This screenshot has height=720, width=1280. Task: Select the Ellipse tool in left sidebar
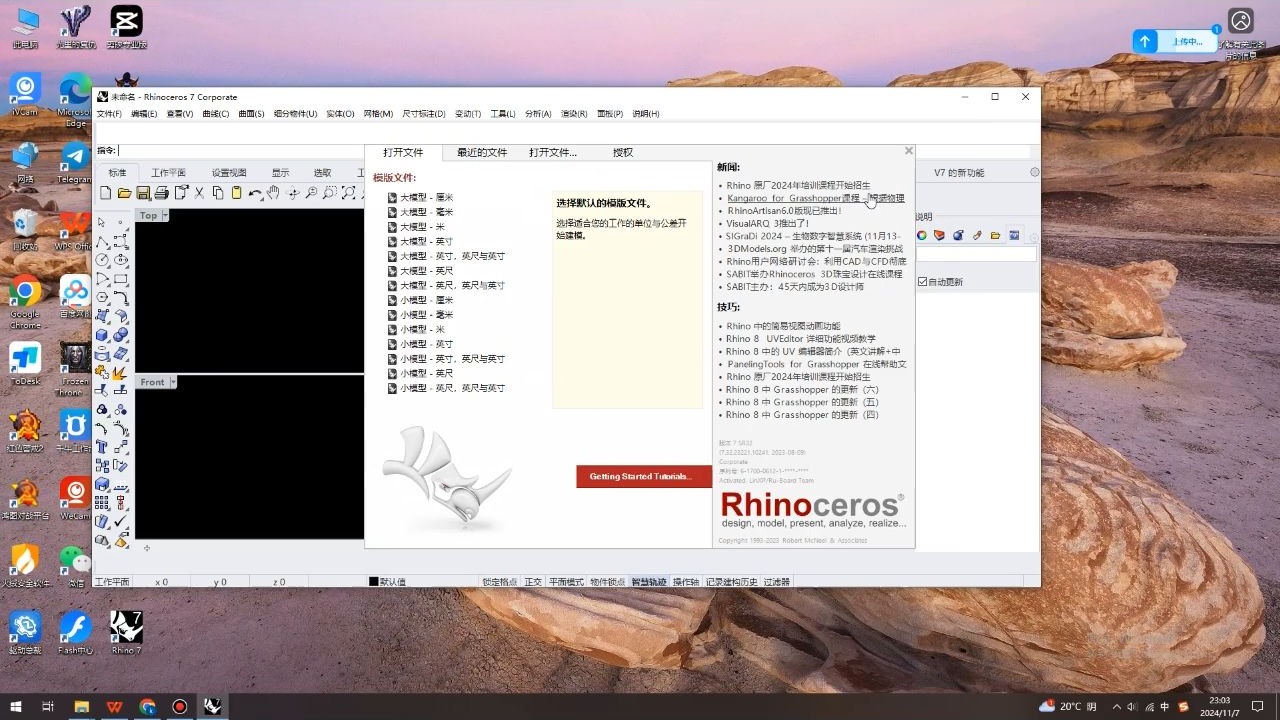pyautogui.click(x=121, y=260)
